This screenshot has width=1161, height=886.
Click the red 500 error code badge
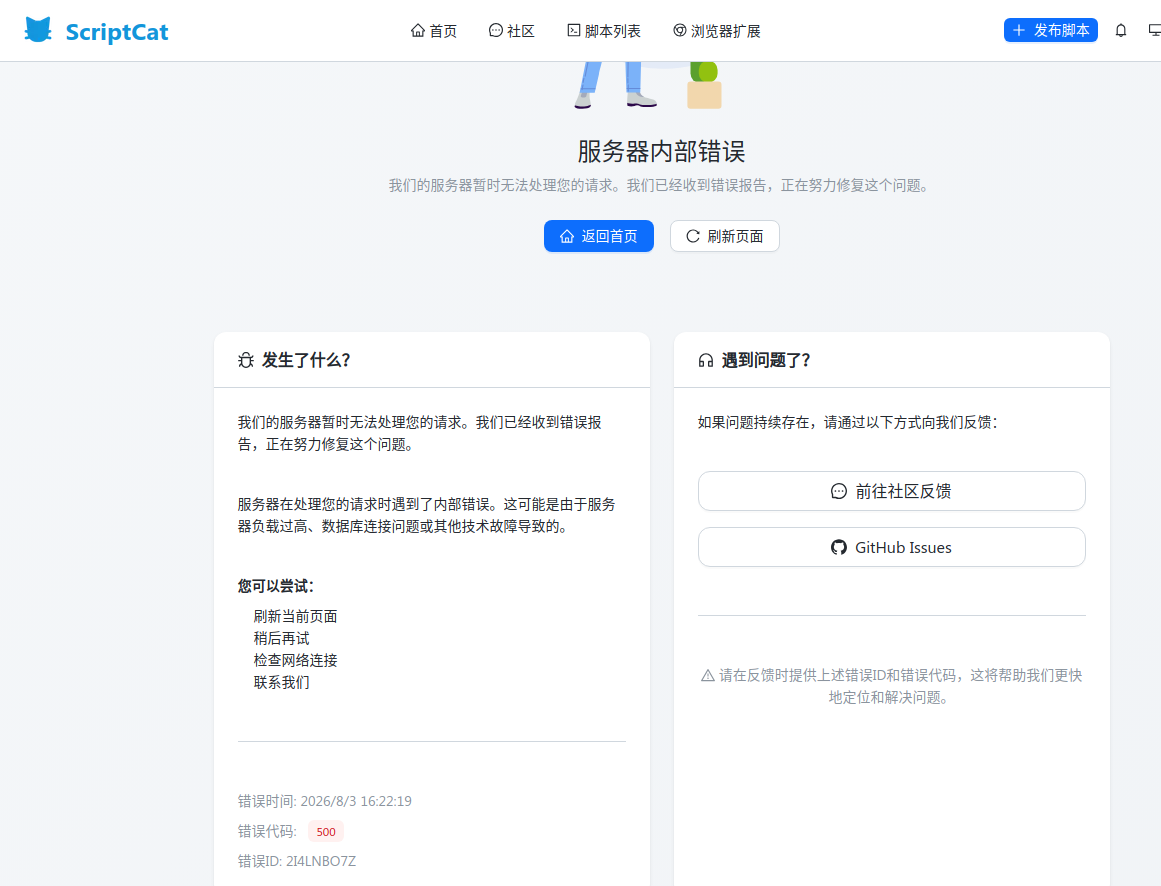pos(326,832)
